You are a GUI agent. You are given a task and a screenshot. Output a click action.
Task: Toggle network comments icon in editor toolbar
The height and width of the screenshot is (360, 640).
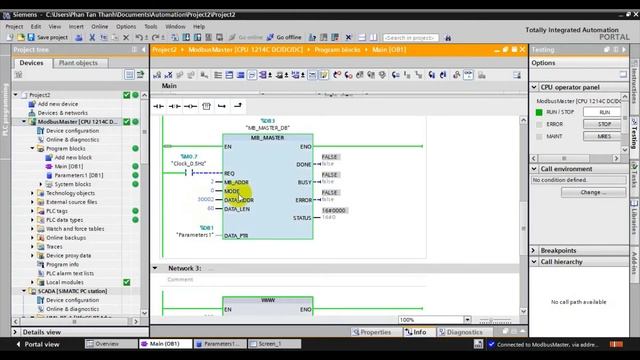tap(312, 75)
